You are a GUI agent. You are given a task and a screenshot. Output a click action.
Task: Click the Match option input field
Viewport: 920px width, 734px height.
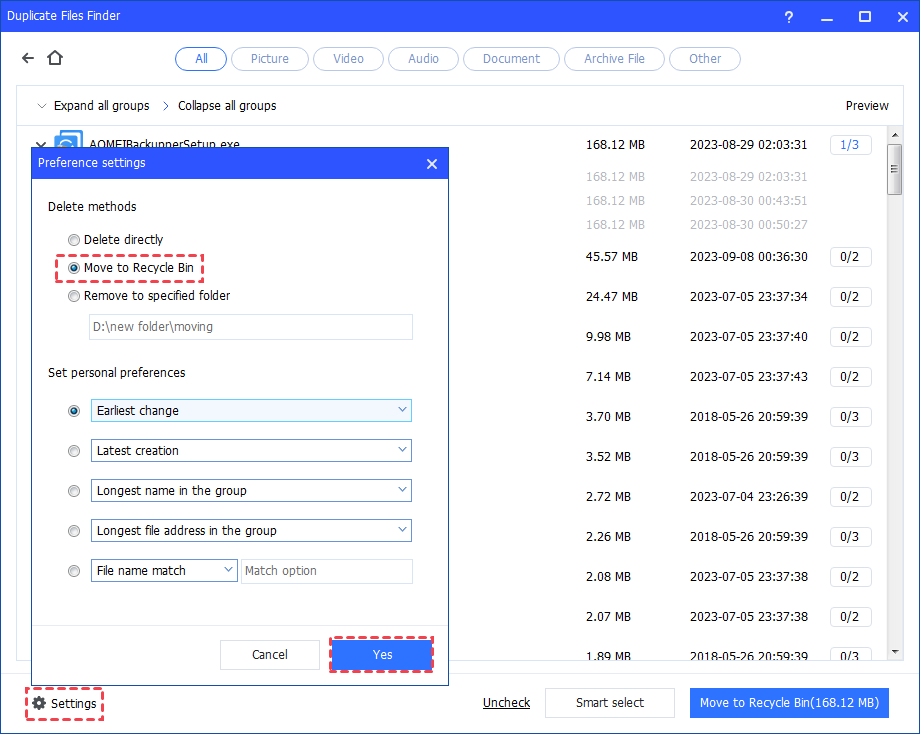(327, 571)
